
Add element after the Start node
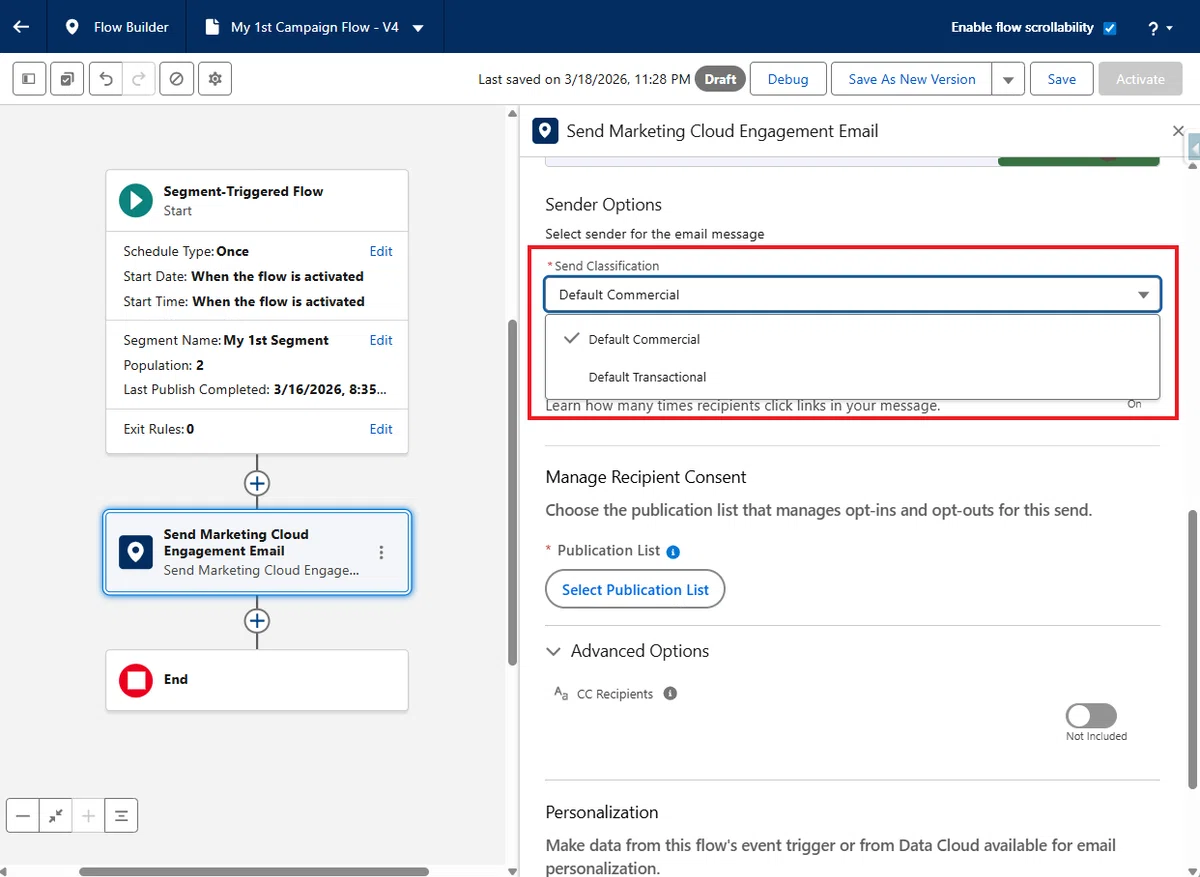257,483
